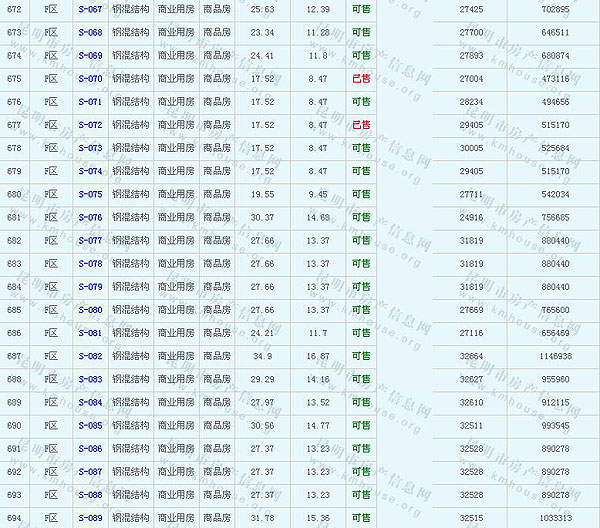Click the S-082 unit link
Screen dimensions: 600x528
pyautogui.click(x=90, y=356)
